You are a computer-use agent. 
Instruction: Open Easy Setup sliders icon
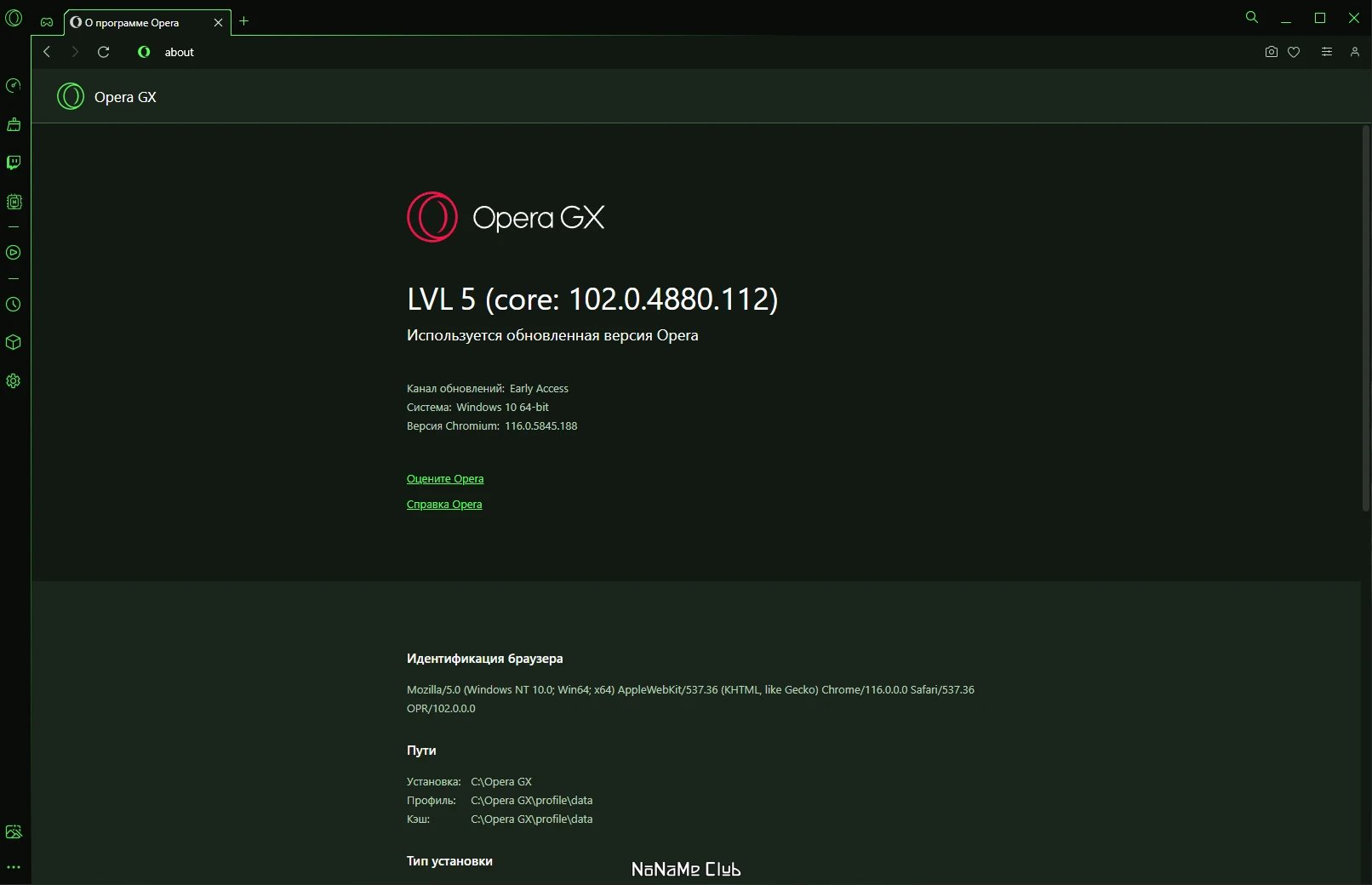tap(1326, 52)
